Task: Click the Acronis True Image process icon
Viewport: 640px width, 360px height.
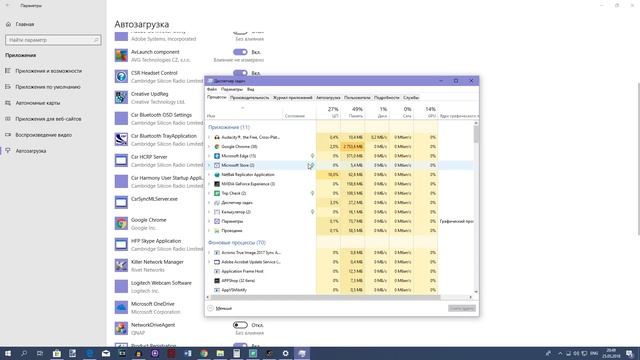Action: pyautogui.click(x=217, y=253)
